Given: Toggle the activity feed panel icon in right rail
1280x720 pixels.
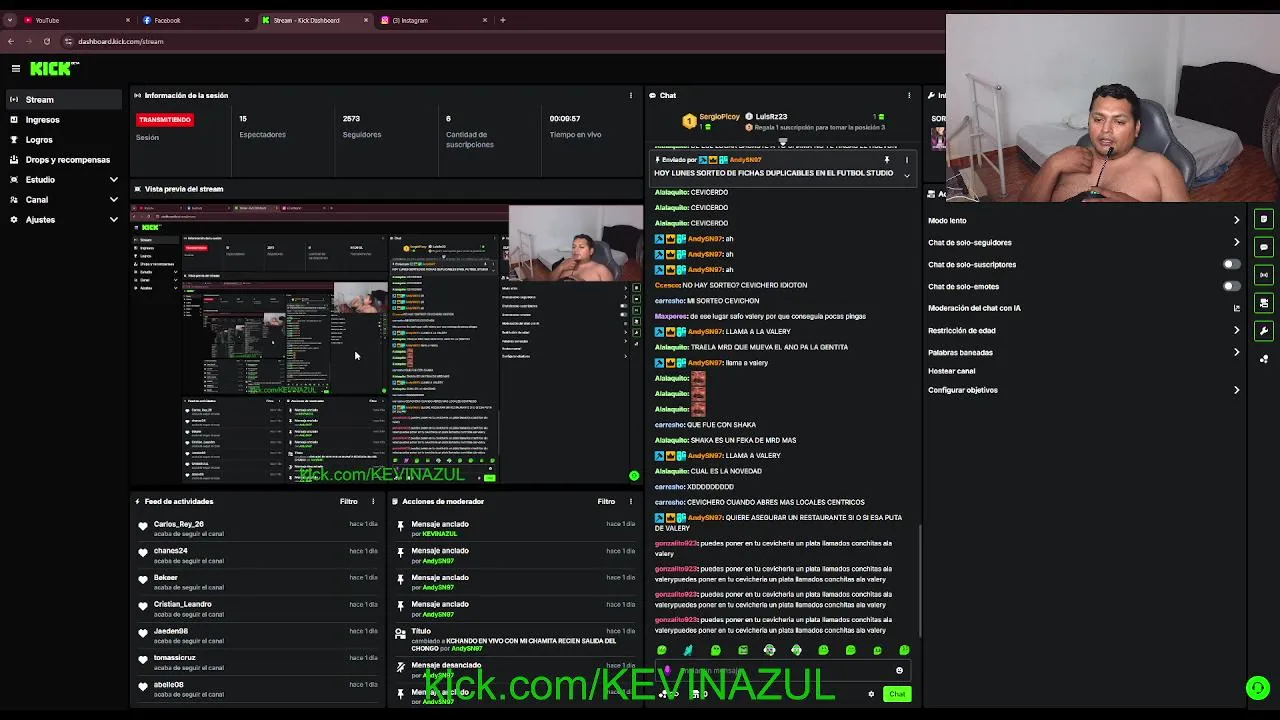Looking at the screenshot, I should (1264, 219).
